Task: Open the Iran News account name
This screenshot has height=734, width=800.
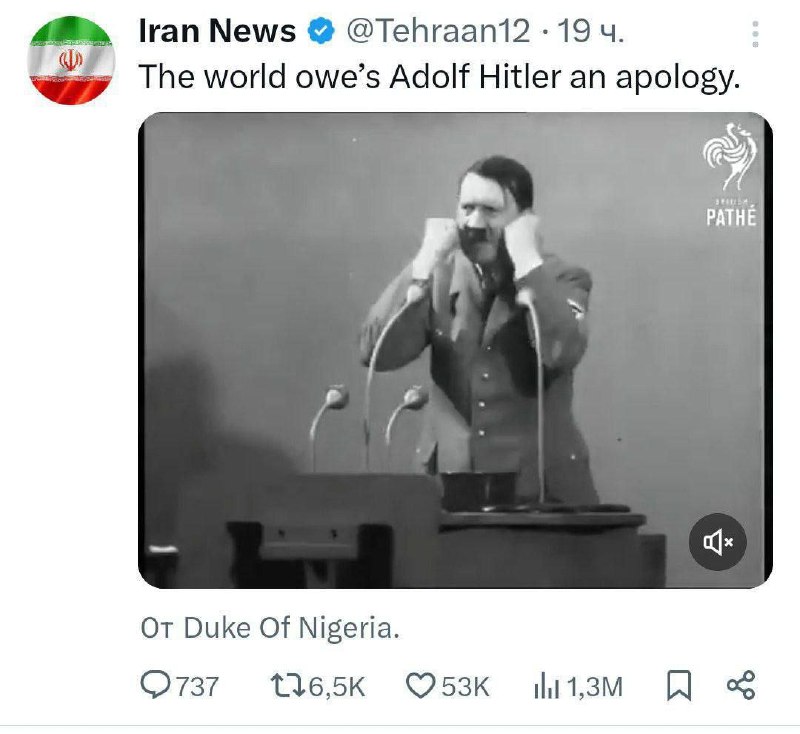Action: 216,32
